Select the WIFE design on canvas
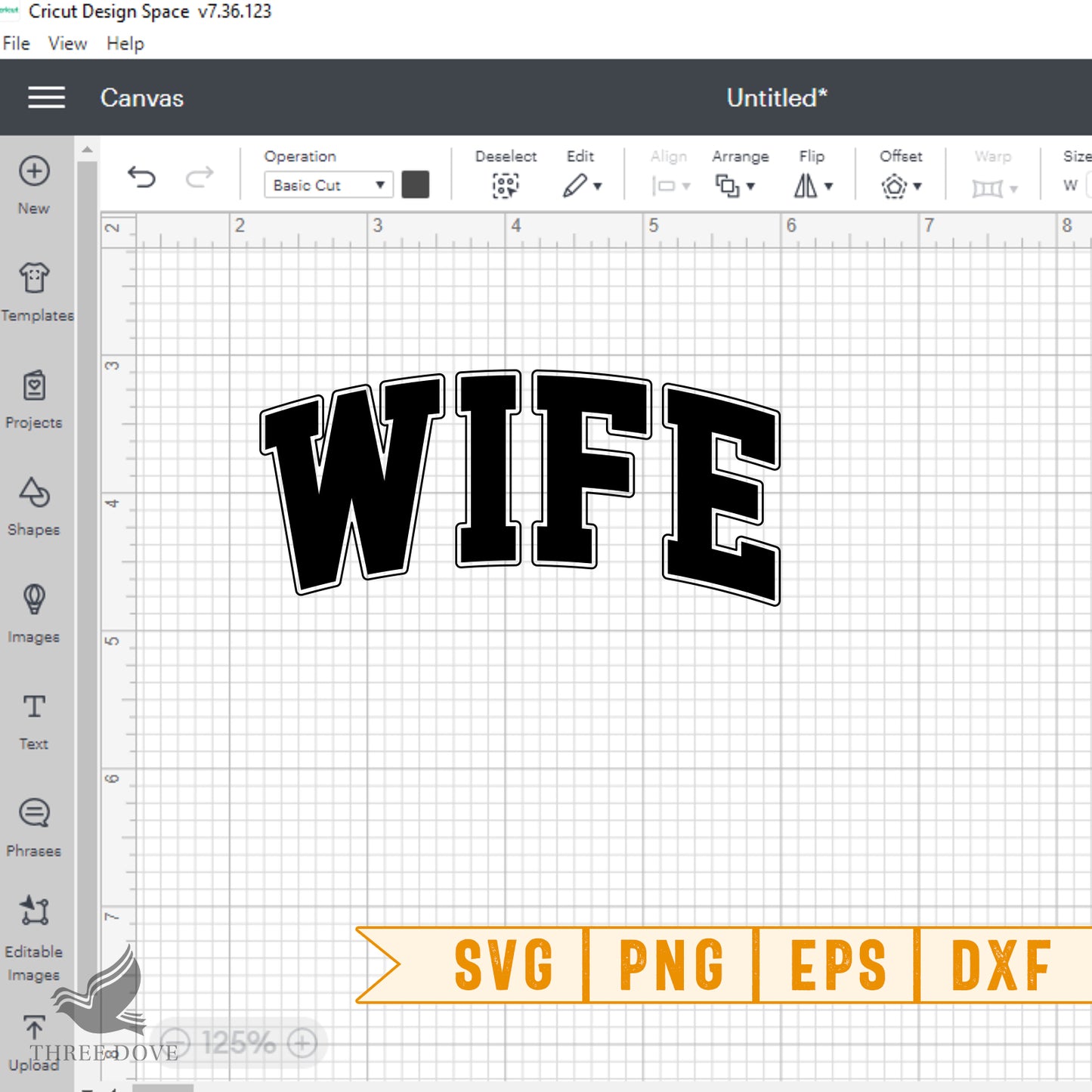Image resolution: width=1092 pixels, height=1092 pixels. tap(520, 487)
